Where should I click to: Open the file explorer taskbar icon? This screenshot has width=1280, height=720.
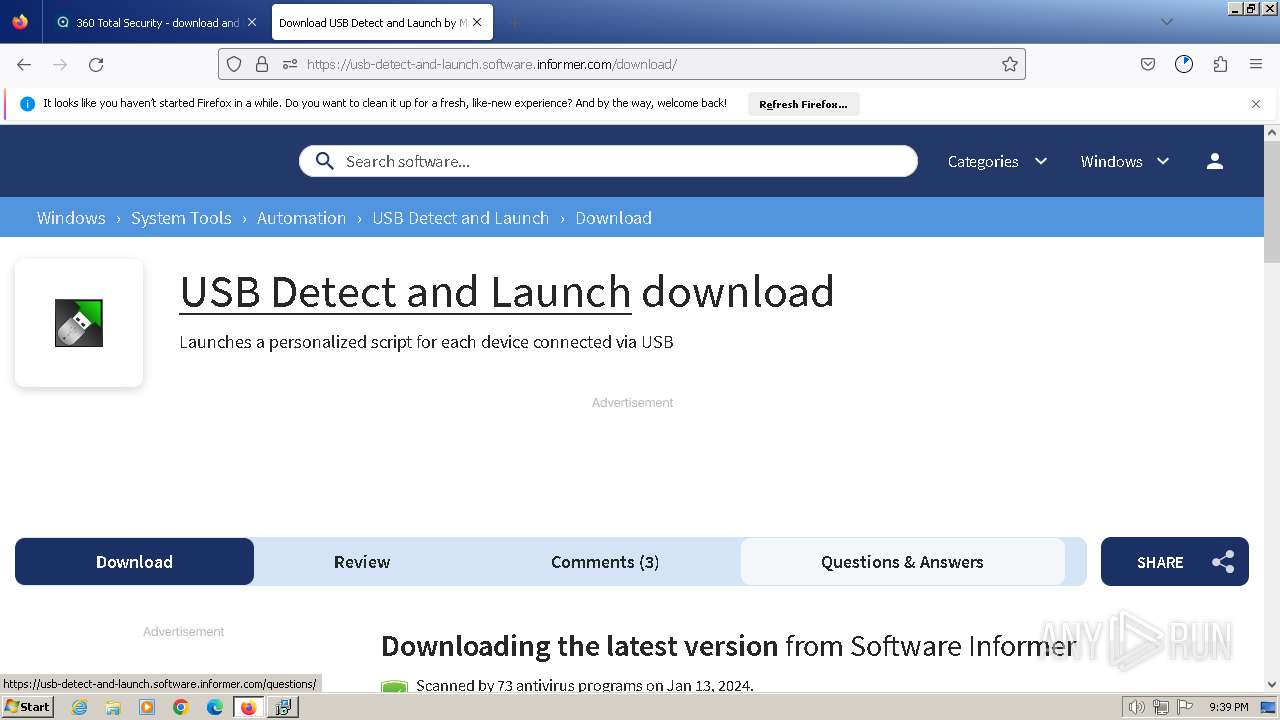[113, 707]
